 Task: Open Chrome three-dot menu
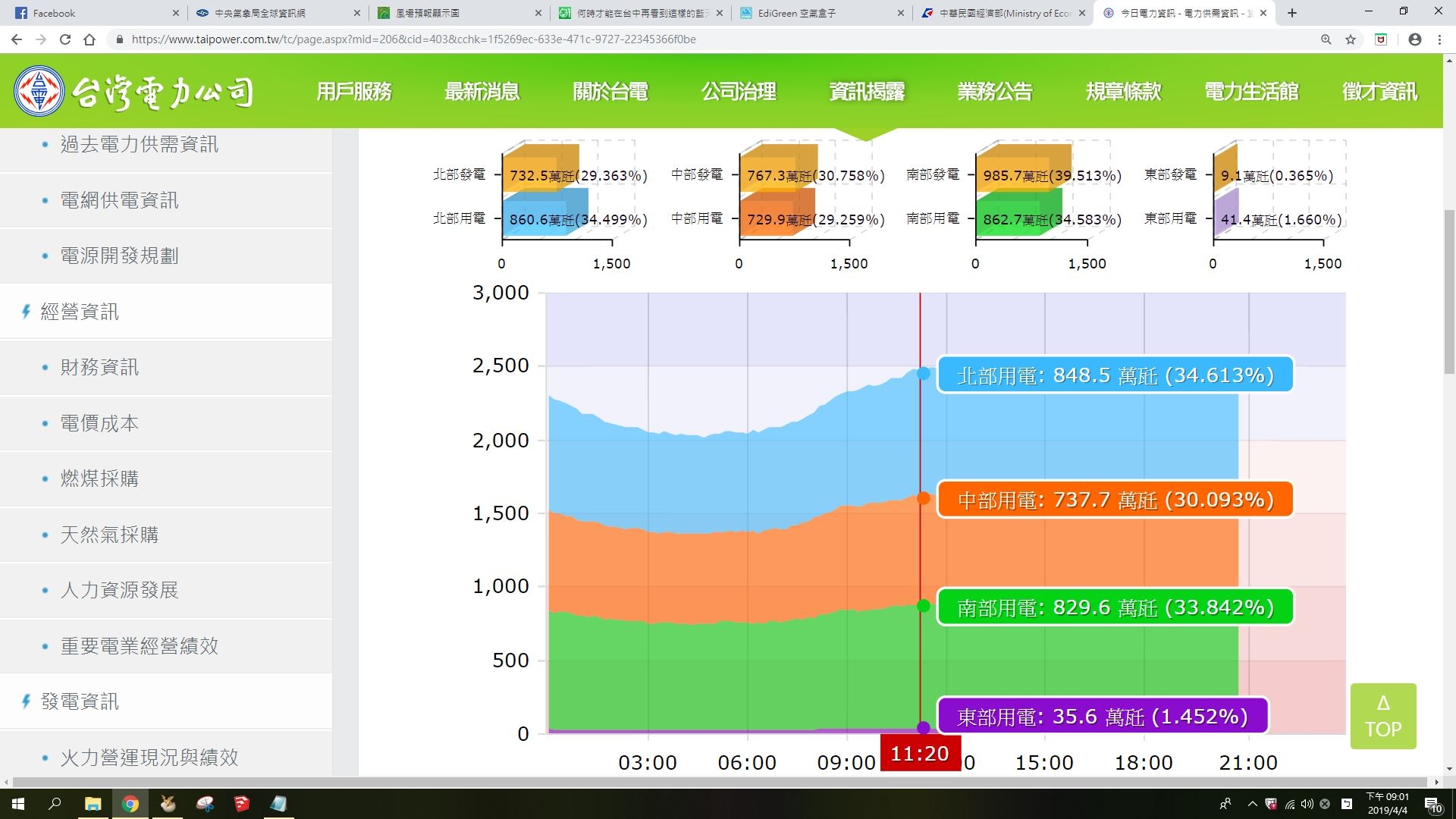(x=1439, y=39)
